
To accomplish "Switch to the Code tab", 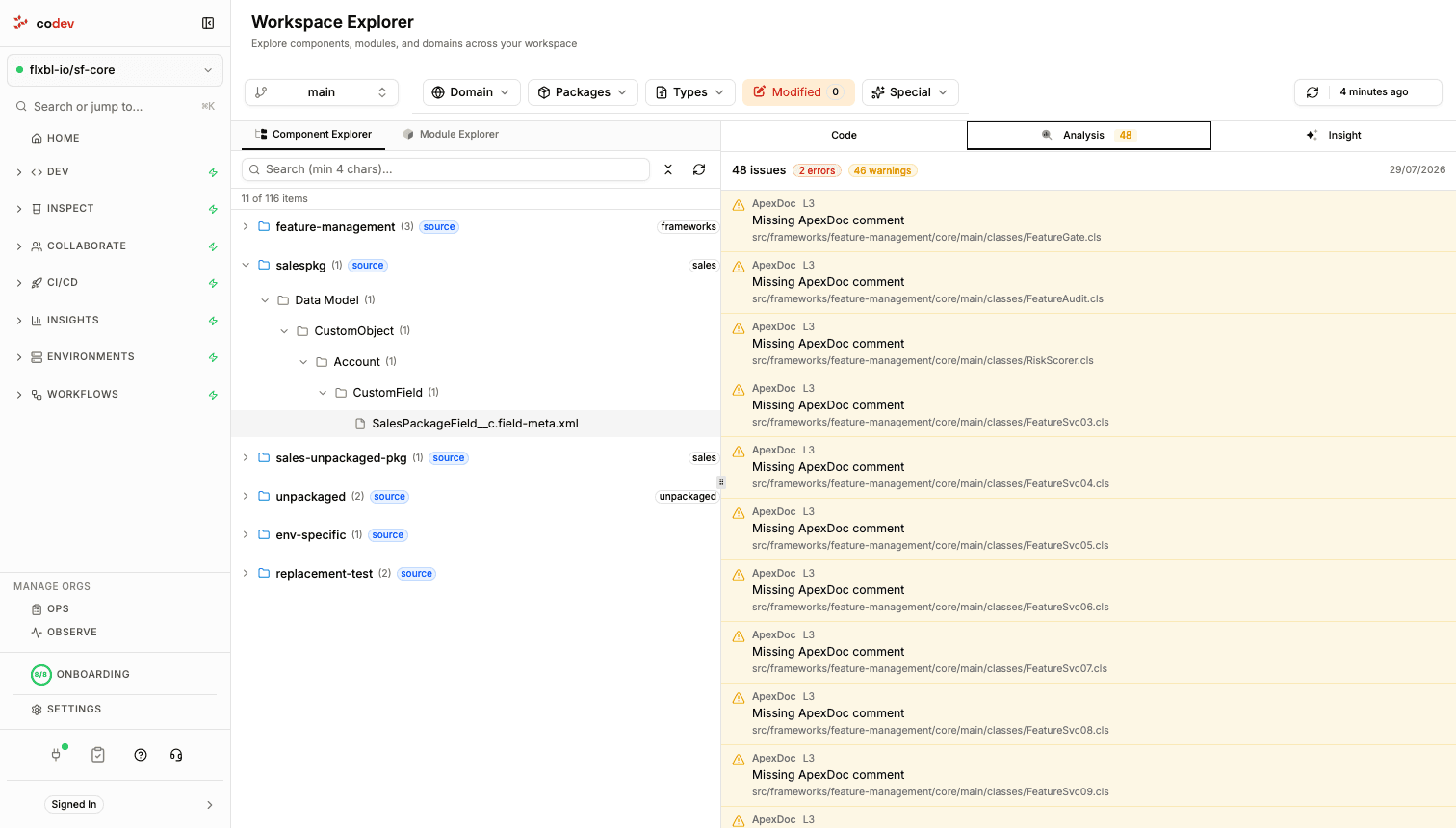I will (x=844, y=136).
